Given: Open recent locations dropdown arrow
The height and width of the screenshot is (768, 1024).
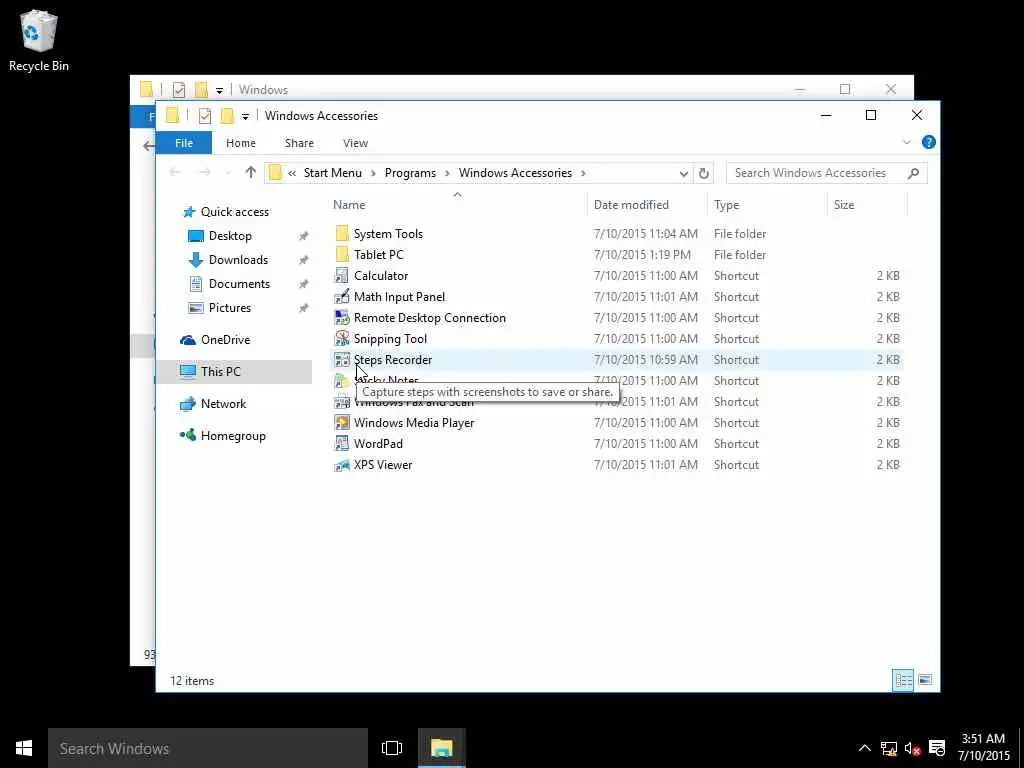Looking at the screenshot, I should coord(228,173).
